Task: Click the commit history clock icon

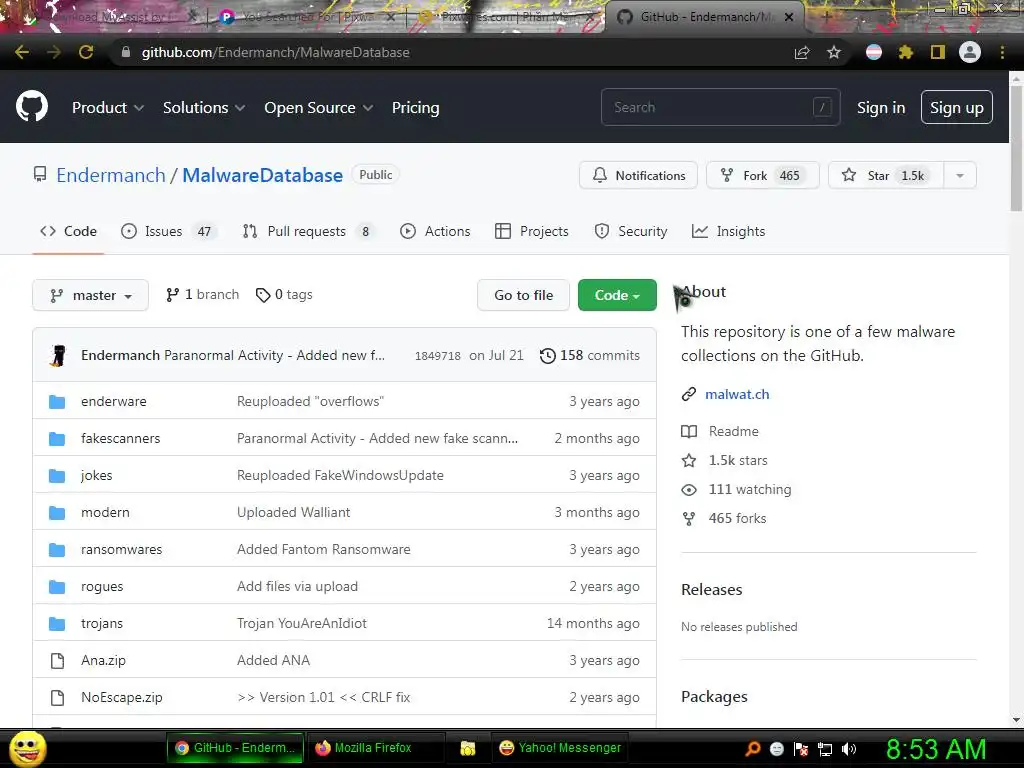Action: [x=547, y=355]
